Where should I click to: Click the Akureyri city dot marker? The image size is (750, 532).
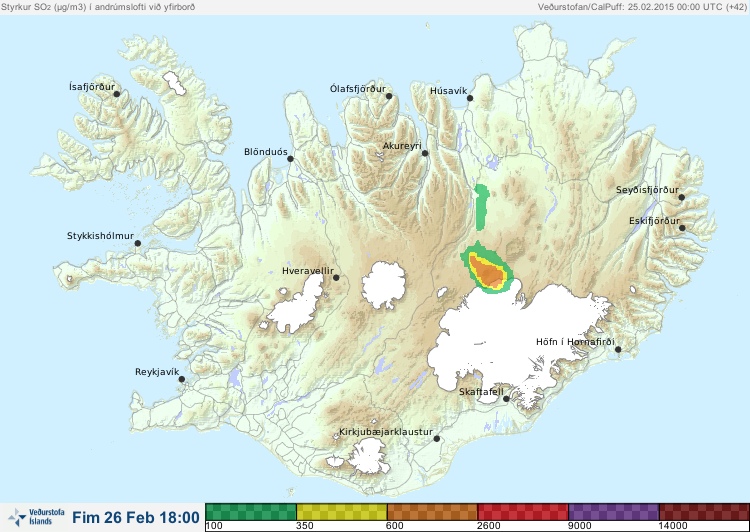pos(425,153)
